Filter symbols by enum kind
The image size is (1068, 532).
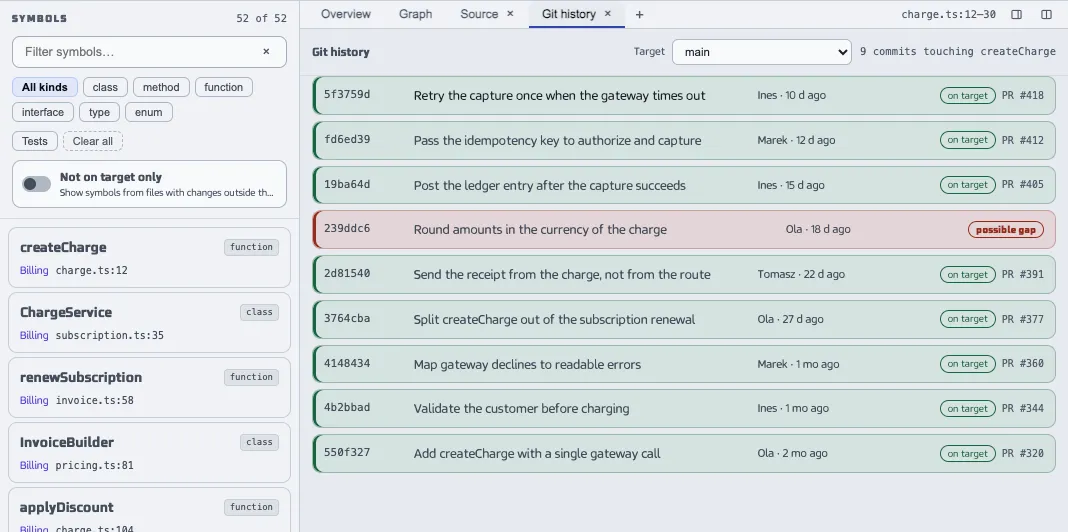click(148, 112)
